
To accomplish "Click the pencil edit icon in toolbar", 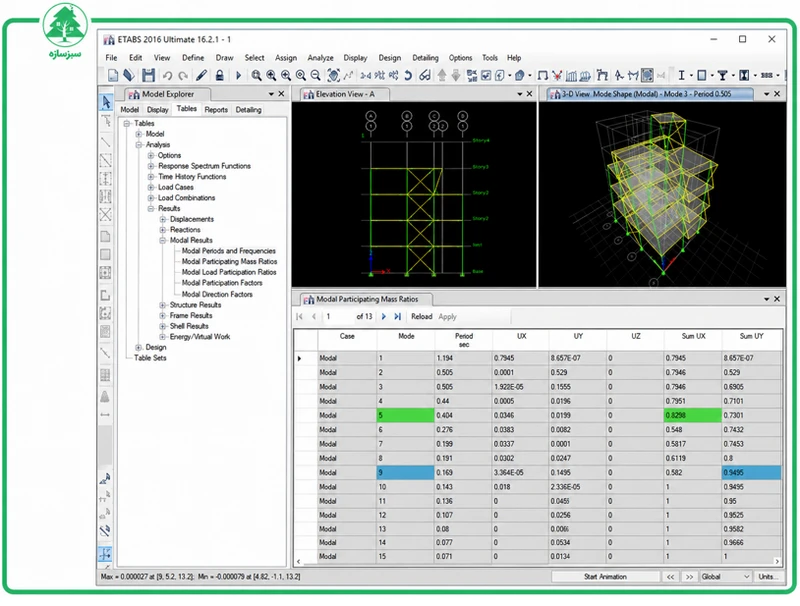I will click(202, 75).
